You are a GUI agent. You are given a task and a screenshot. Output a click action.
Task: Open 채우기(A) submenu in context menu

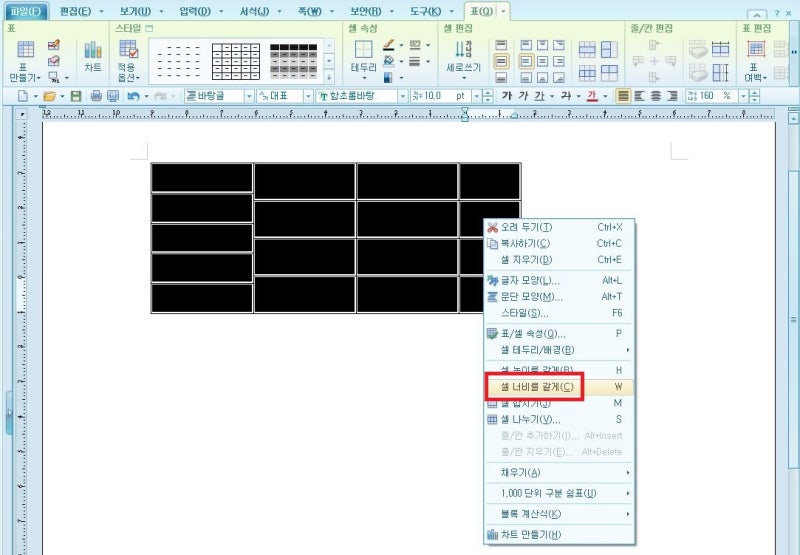click(x=559, y=473)
